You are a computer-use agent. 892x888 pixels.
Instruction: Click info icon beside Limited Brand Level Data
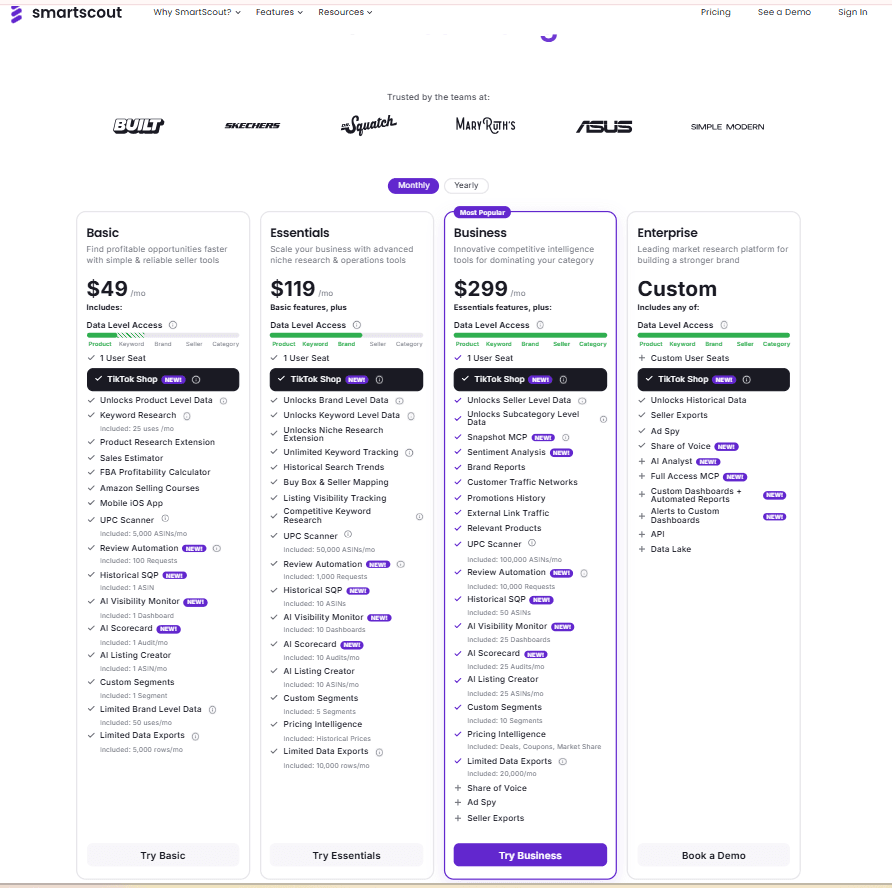tap(212, 709)
